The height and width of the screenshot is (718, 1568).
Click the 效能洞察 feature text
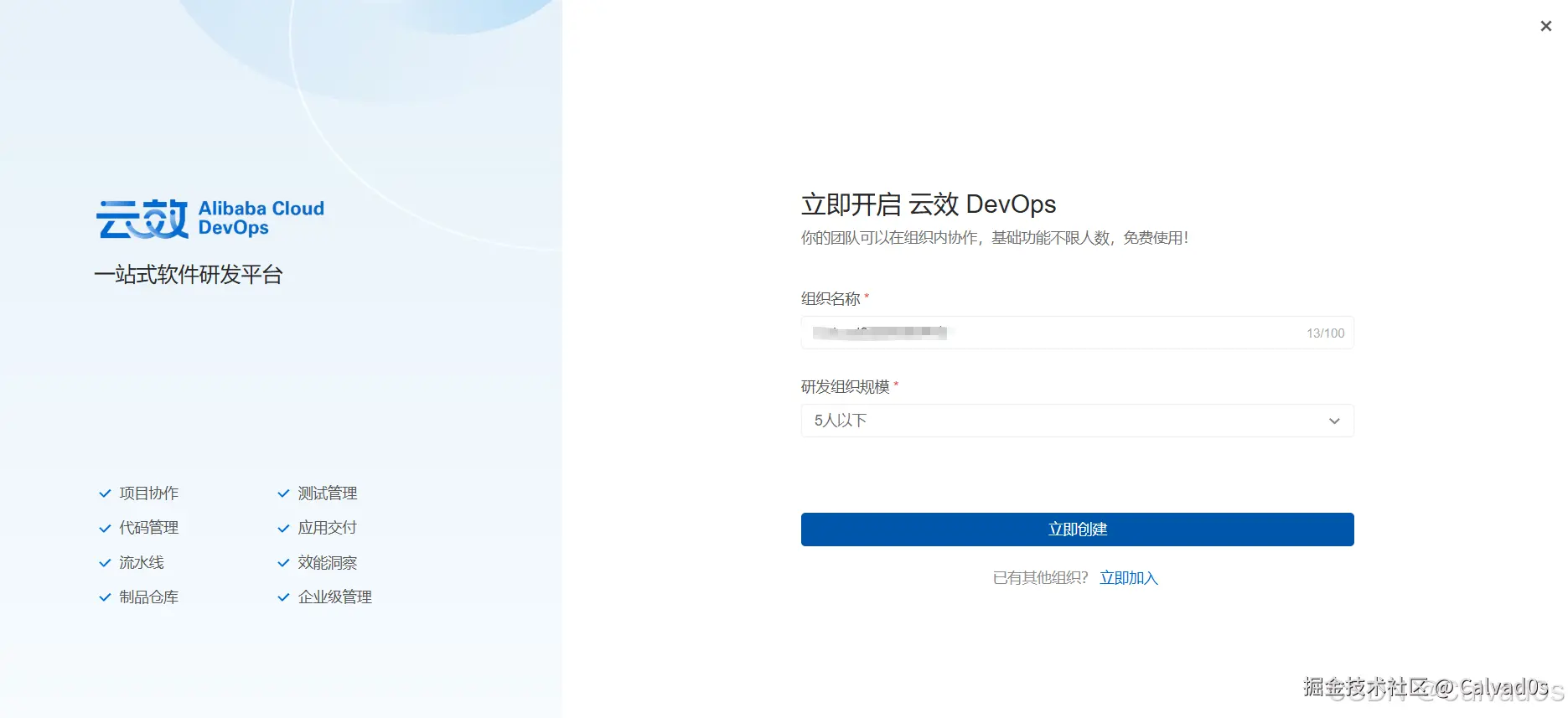pos(328,563)
